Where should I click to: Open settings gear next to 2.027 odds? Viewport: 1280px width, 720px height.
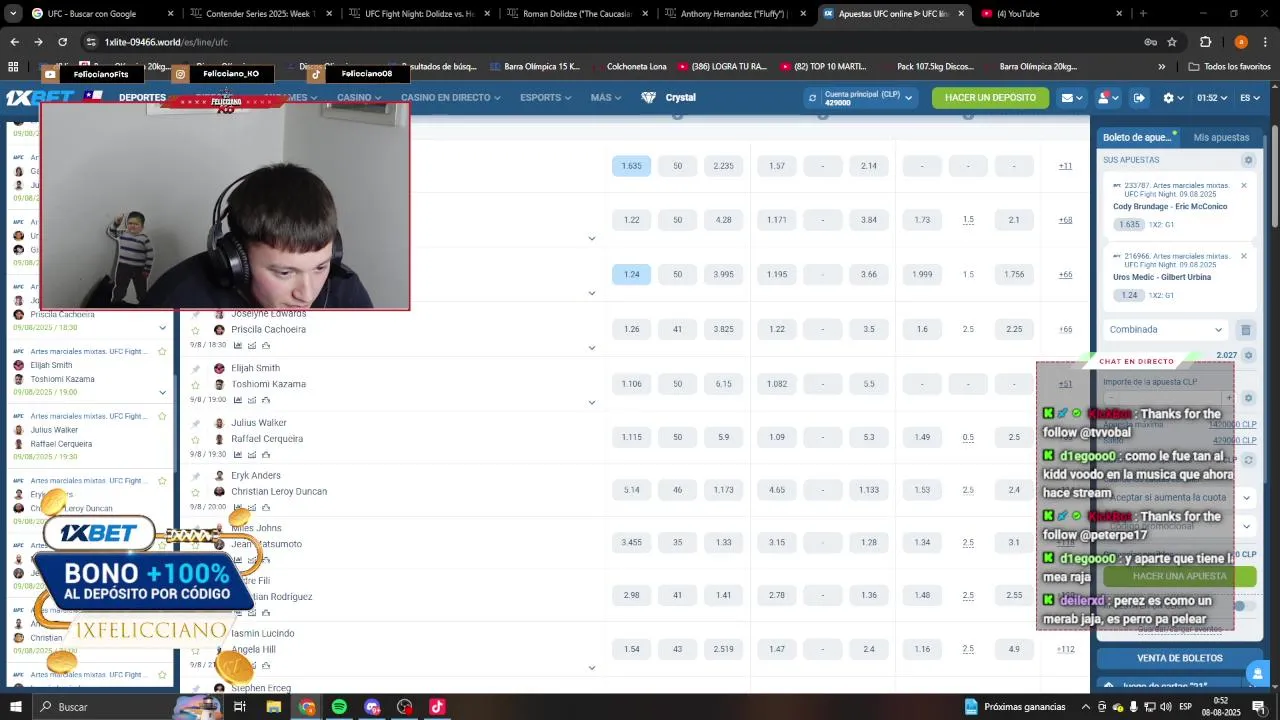coord(1248,355)
